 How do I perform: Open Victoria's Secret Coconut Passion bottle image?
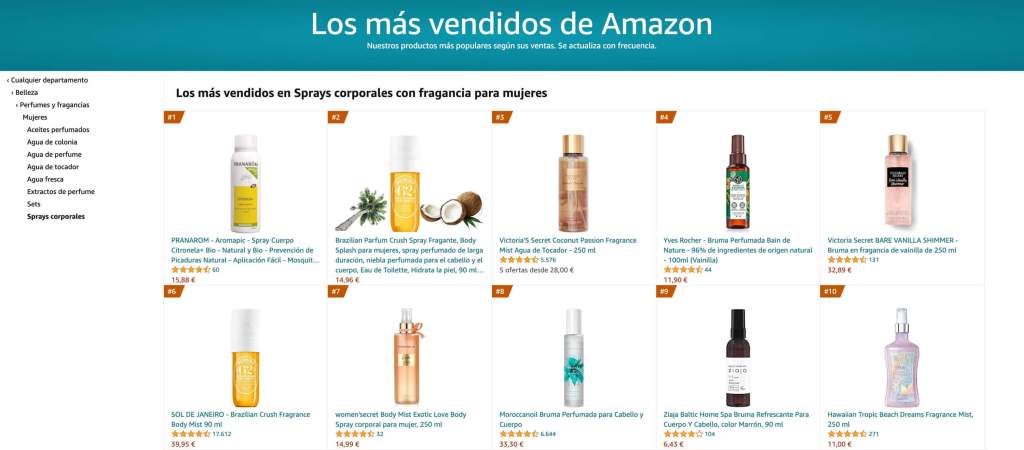[x=573, y=184]
